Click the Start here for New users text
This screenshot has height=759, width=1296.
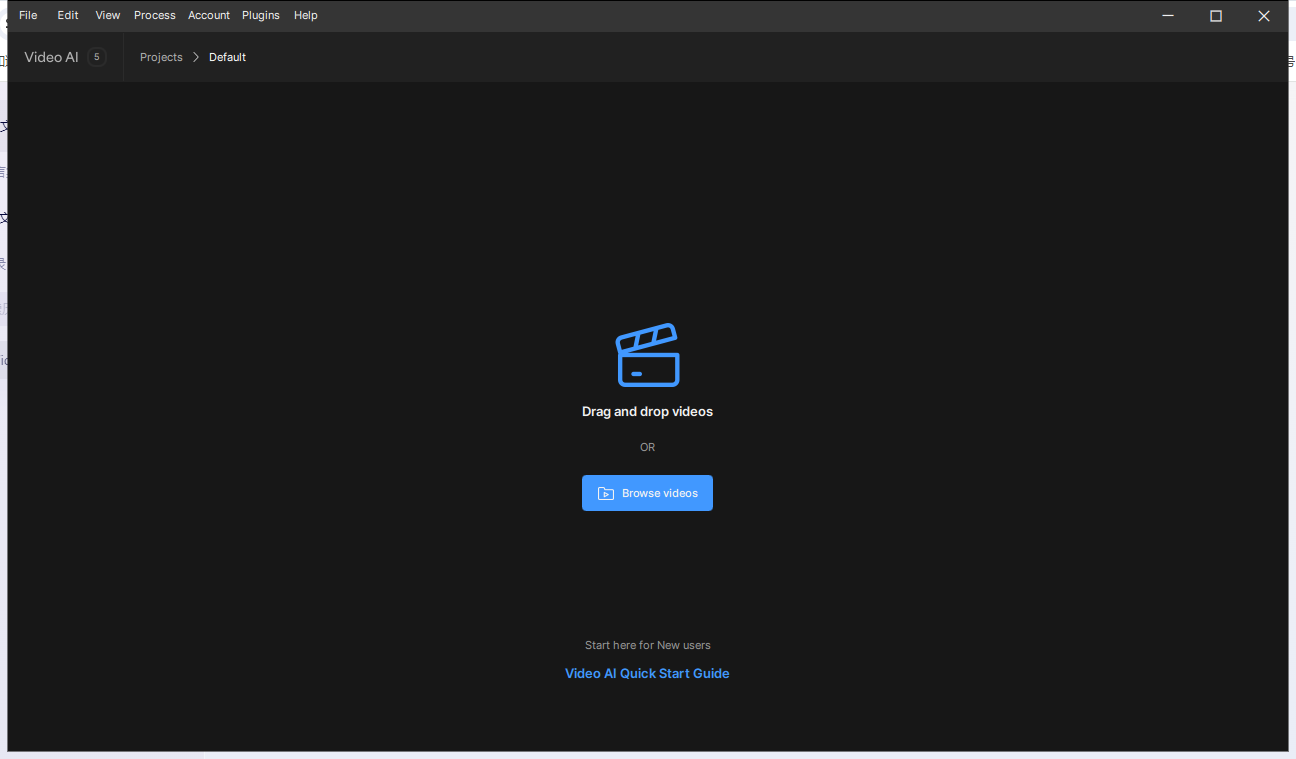[647, 645]
